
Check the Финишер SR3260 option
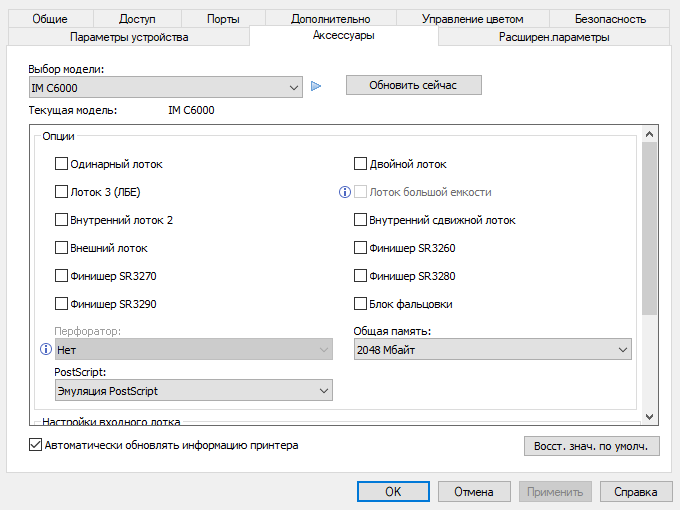tap(361, 248)
